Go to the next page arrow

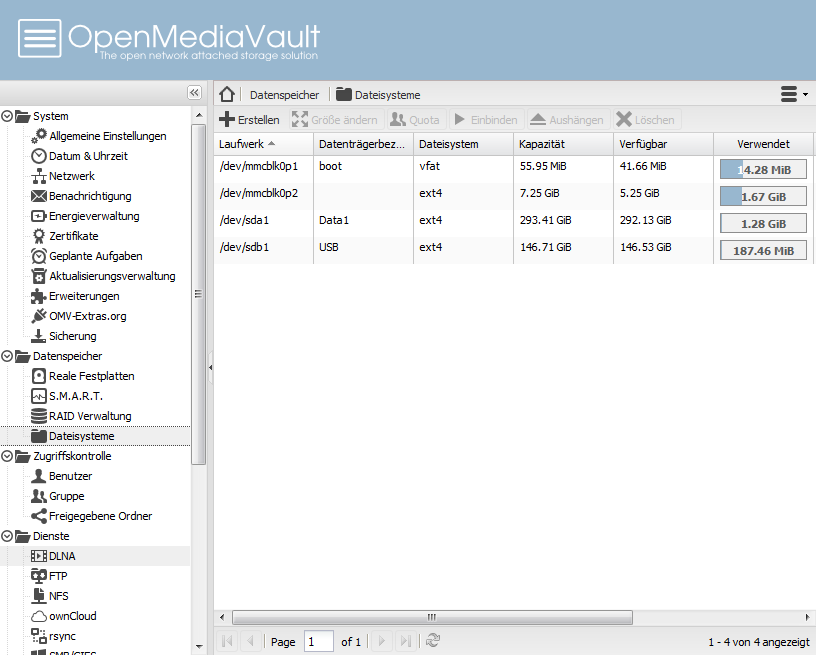(x=381, y=641)
